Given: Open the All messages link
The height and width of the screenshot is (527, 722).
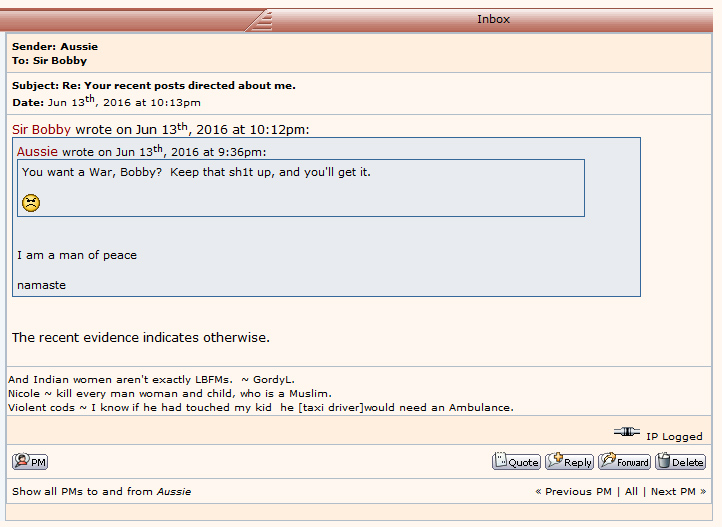Looking at the screenshot, I should click(x=631, y=491).
